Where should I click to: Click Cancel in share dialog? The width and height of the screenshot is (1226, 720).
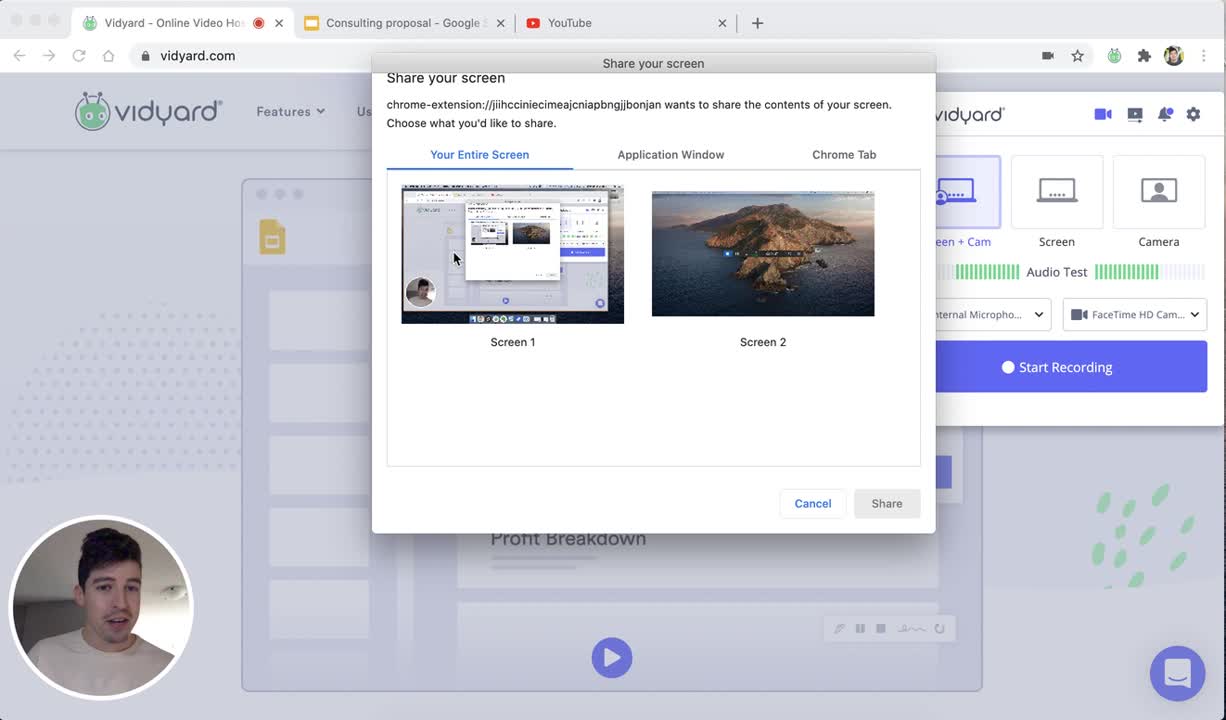point(812,504)
